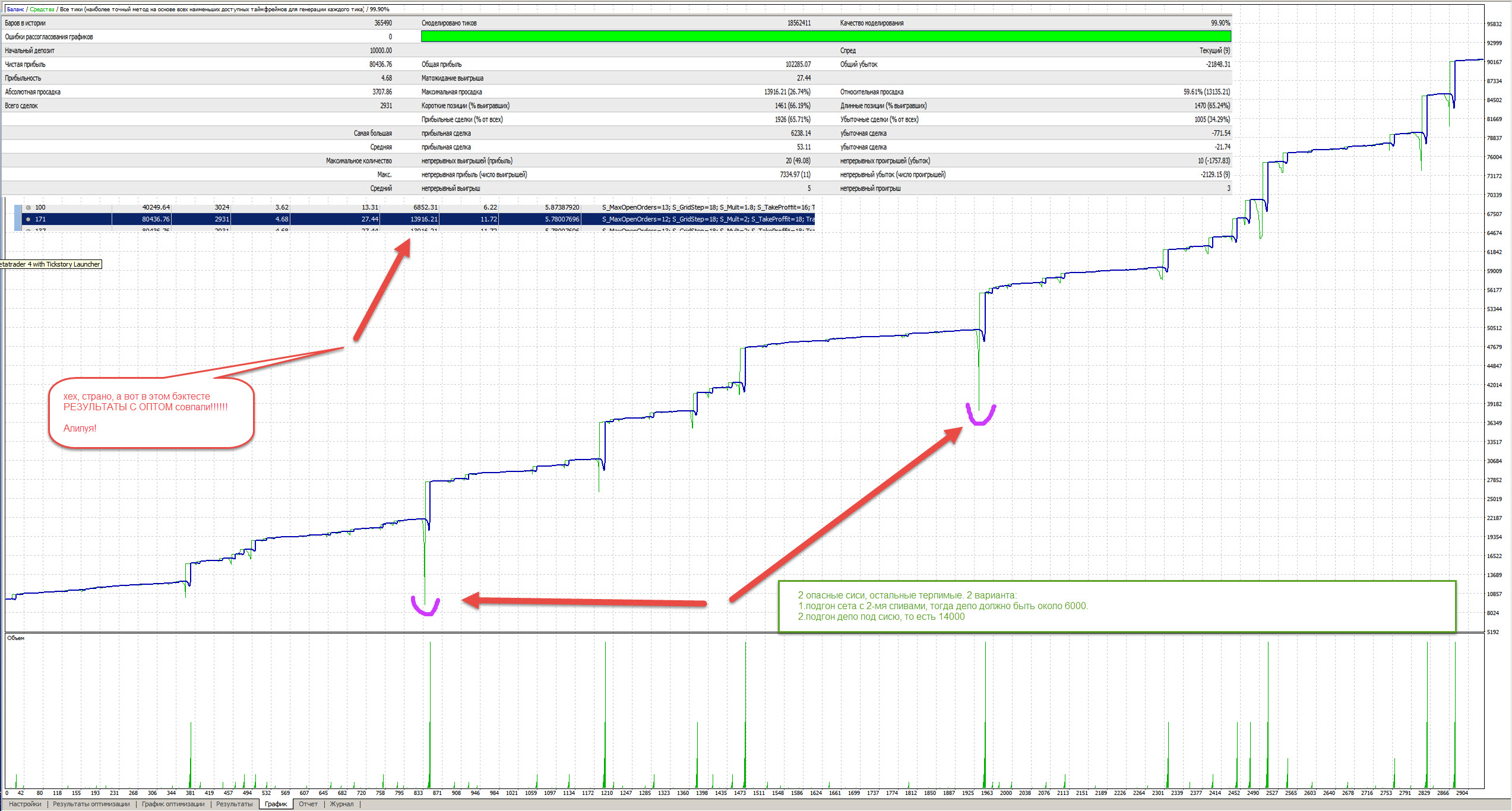The width and height of the screenshot is (1512, 811).
Task: Click profit factor 3.62 in row 100
Action: coord(281,207)
